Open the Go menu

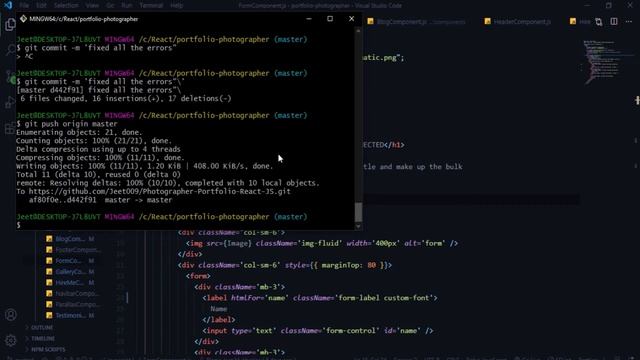tap(110, 6)
